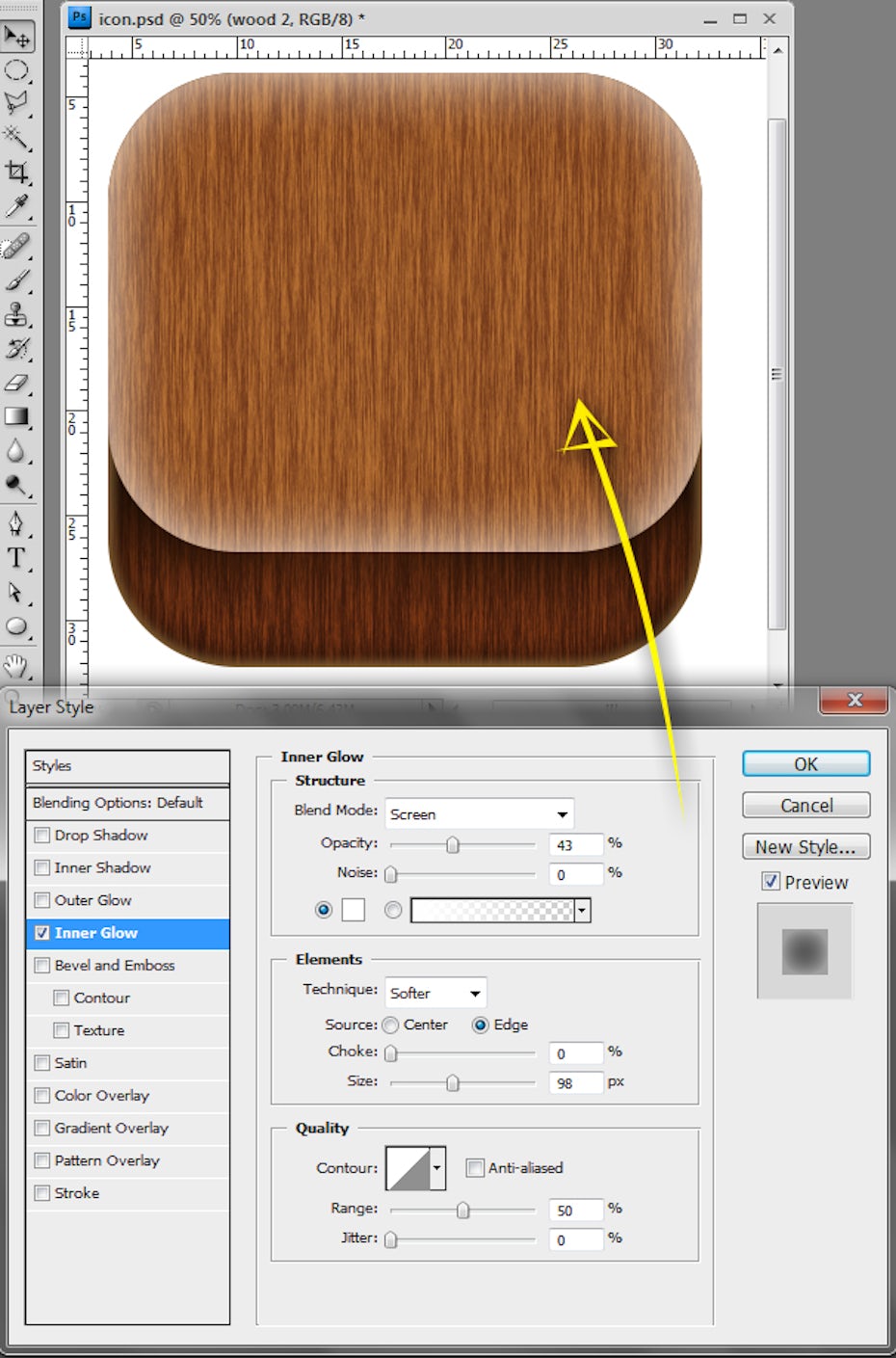Open the Bevel and Emboss style settings
Viewport: 896px width, 1358px height.
(115, 966)
